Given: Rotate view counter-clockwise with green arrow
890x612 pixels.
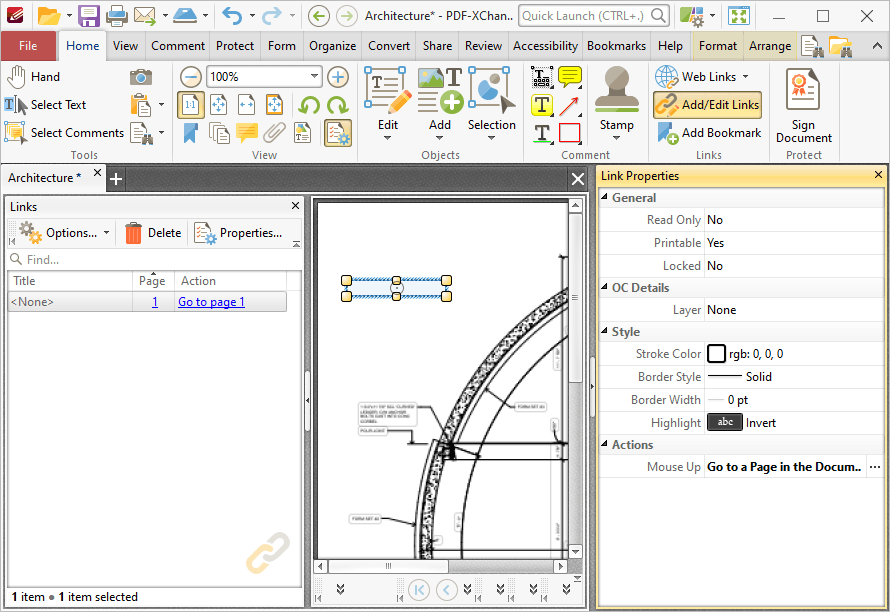Looking at the screenshot, I should coord(309,105).
